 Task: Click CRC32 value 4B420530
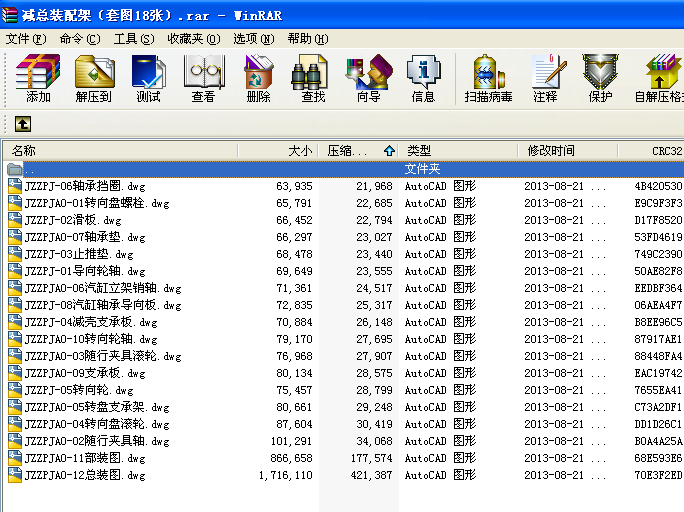[658, 186]
